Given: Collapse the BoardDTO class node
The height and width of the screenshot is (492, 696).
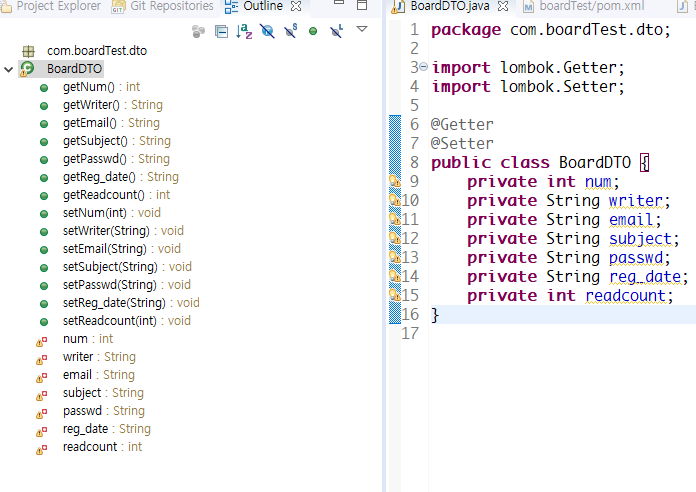Looking at the screenshot, I should point(8,69).
